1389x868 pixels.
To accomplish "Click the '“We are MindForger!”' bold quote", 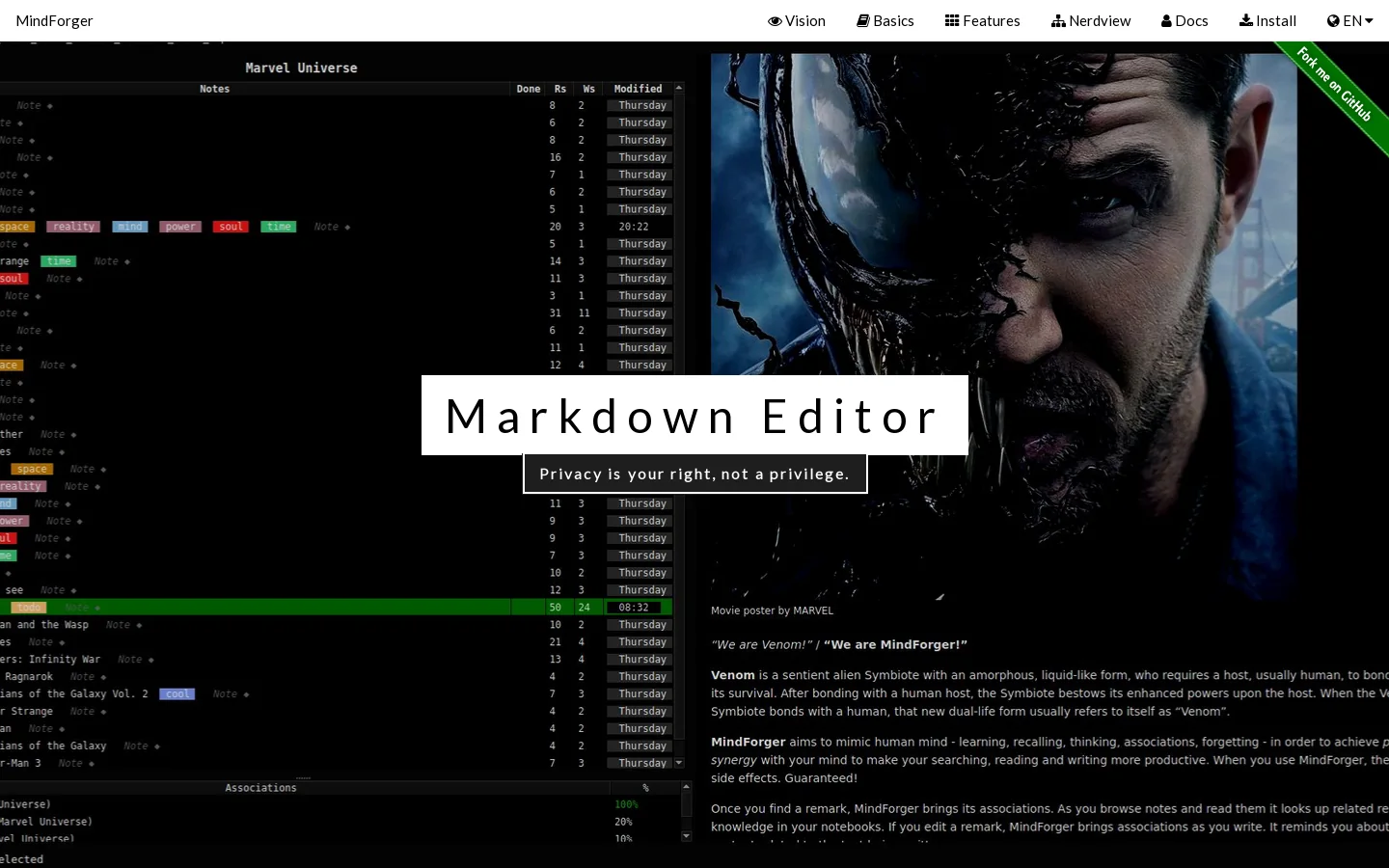I will pyautogui.click(x=895, y=644).
